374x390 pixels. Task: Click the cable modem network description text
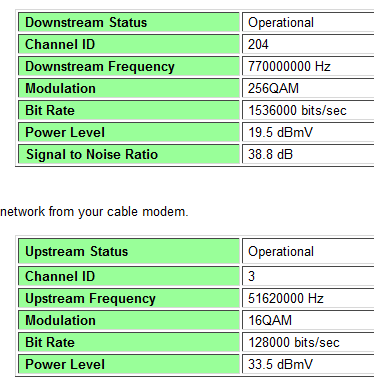[x=94, y=212]
